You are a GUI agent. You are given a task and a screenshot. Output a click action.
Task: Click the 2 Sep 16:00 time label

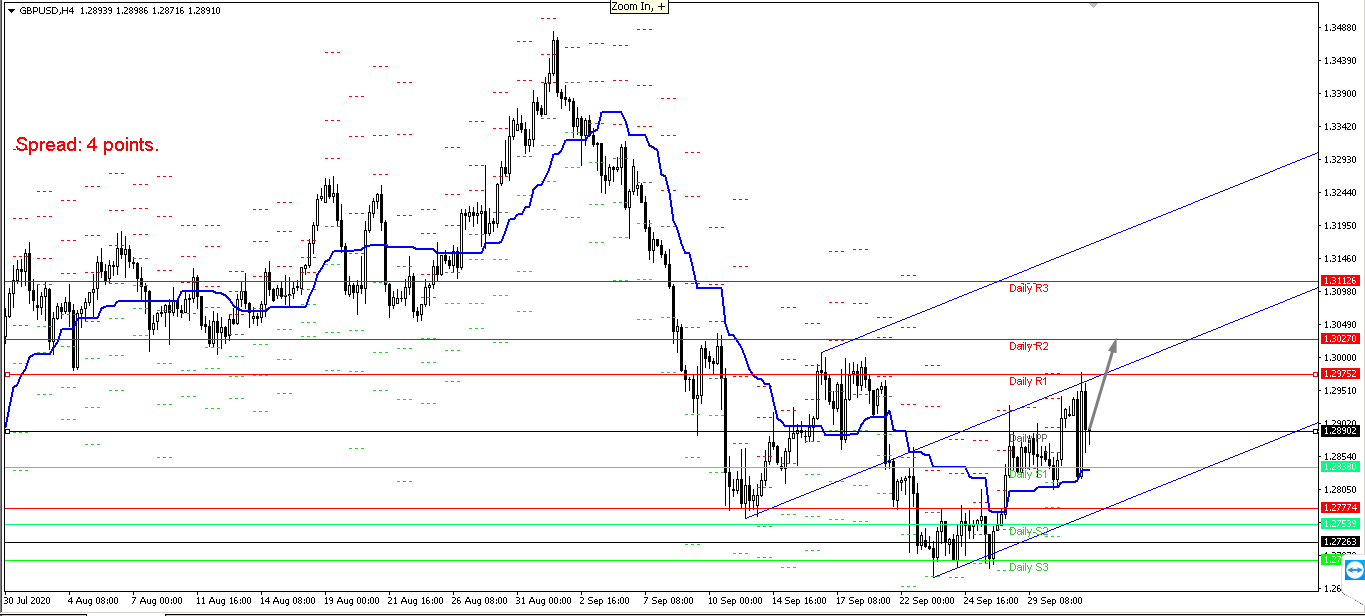tap(605, 602)
